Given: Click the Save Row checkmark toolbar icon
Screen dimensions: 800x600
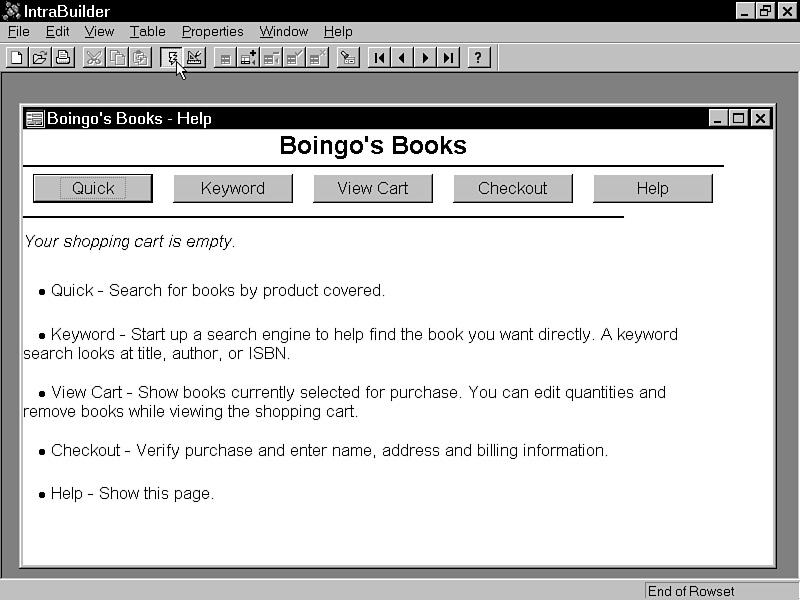Looking at the screenshot, I should click(295, 57).
